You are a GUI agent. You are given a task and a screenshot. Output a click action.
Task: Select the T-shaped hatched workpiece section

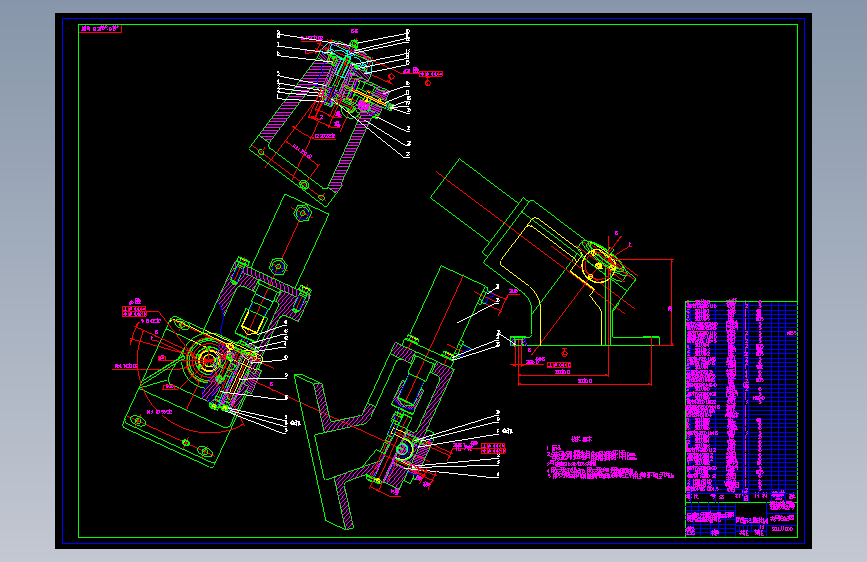[x=336, y=451]
